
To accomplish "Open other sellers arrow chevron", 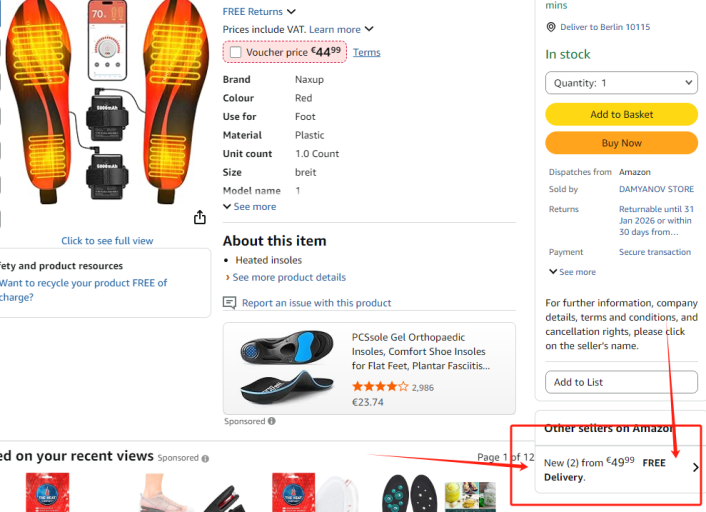I will 695,467.
